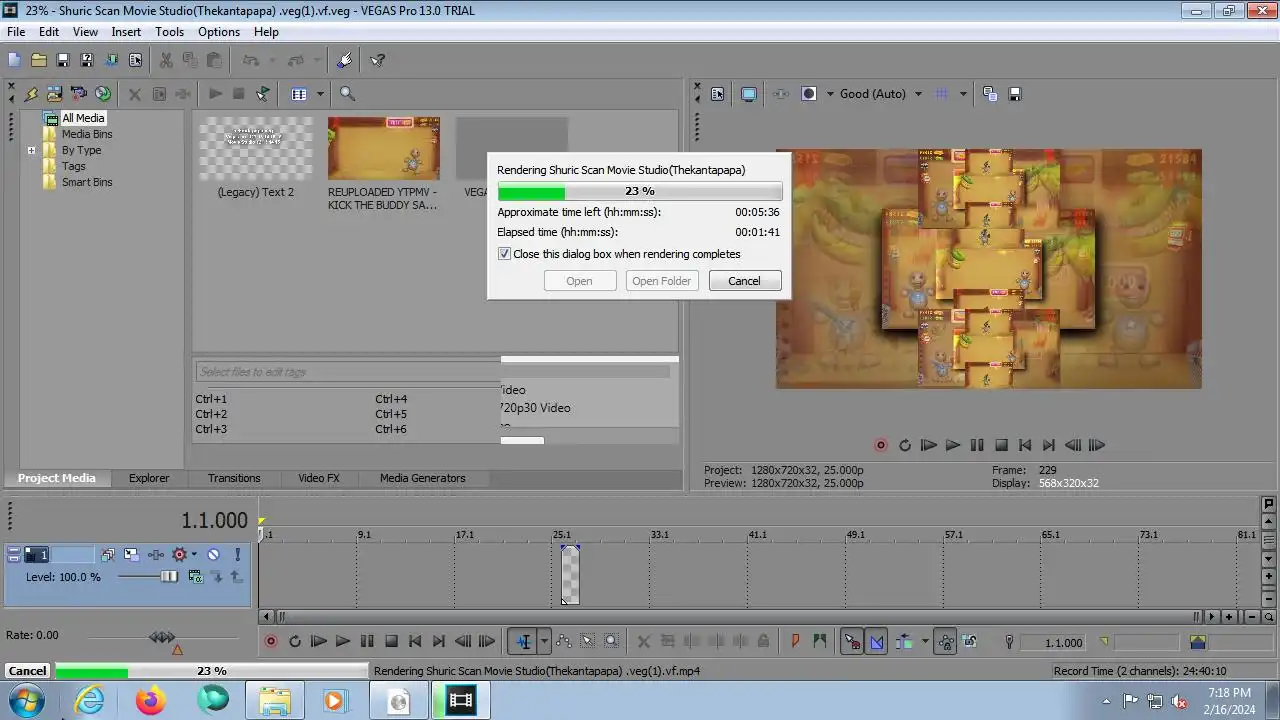Switch to the Video FX tab
The image size is (1280, 720).
coord(319,478)
